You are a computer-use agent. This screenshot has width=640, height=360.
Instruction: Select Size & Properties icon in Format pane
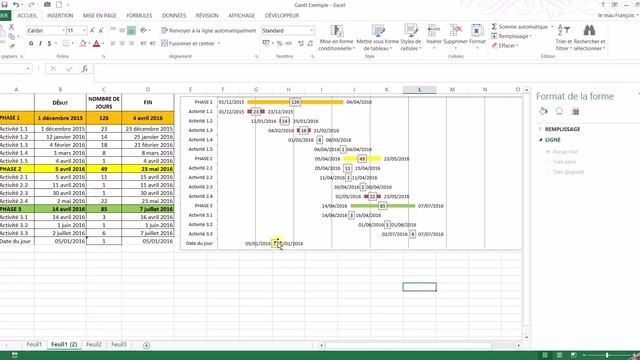(x=576, y=111)
